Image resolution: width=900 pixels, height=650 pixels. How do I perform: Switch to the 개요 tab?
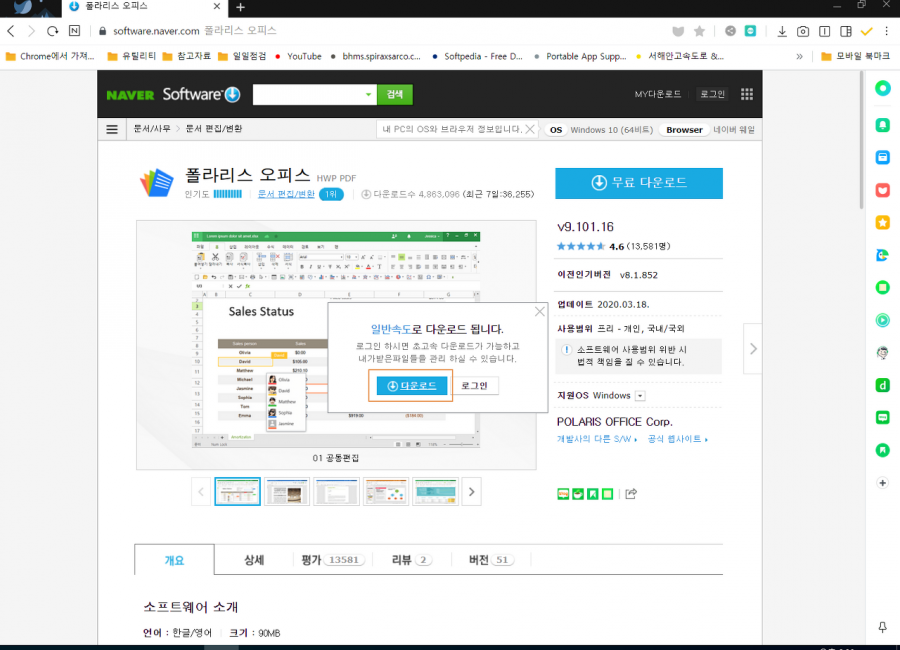174,560
